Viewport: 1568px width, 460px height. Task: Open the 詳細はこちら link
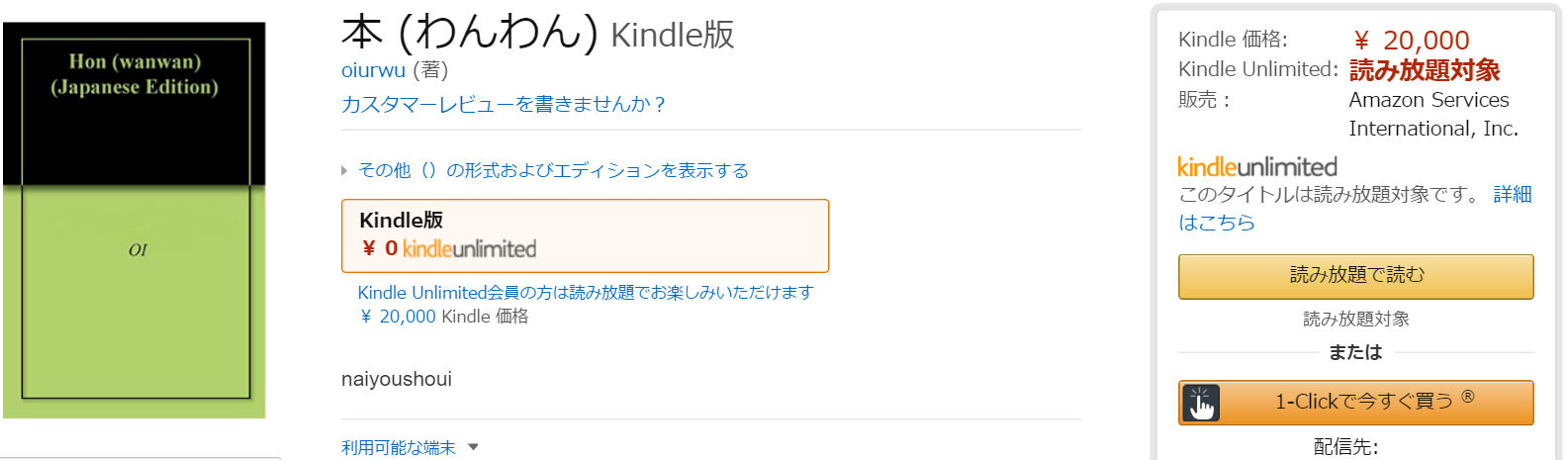(1355, 208)
